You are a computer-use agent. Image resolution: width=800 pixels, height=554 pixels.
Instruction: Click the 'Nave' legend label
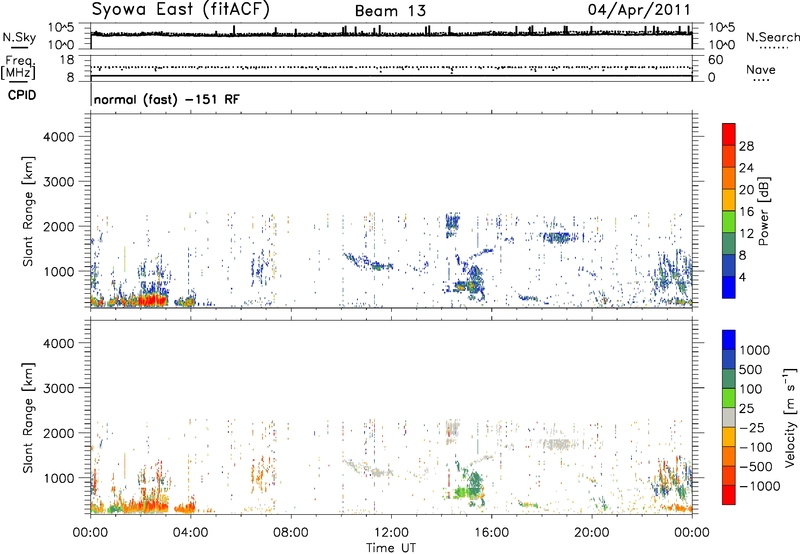(761, 70)
